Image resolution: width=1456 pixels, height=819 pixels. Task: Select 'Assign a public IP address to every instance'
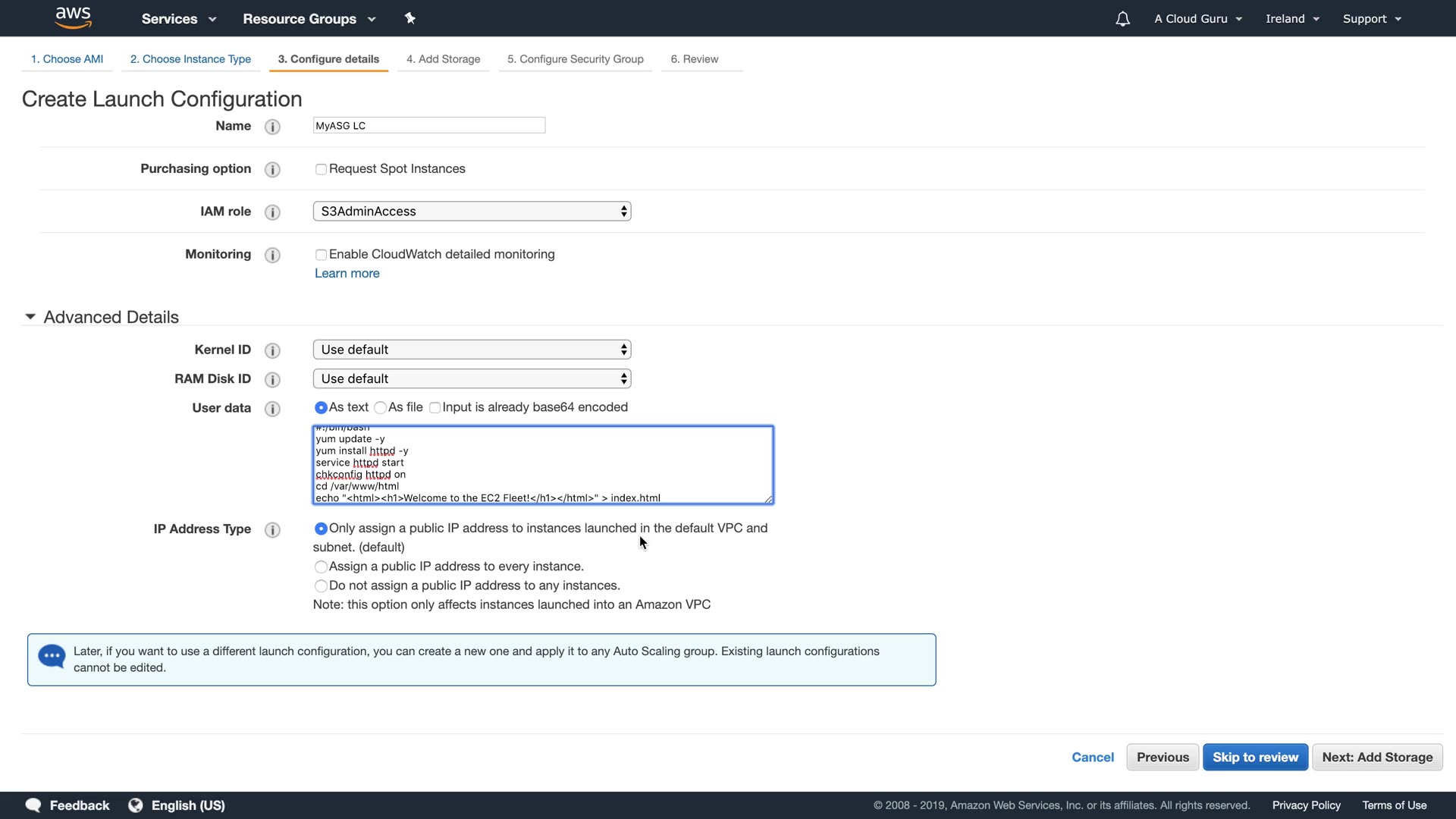click(x=321, y=566)
